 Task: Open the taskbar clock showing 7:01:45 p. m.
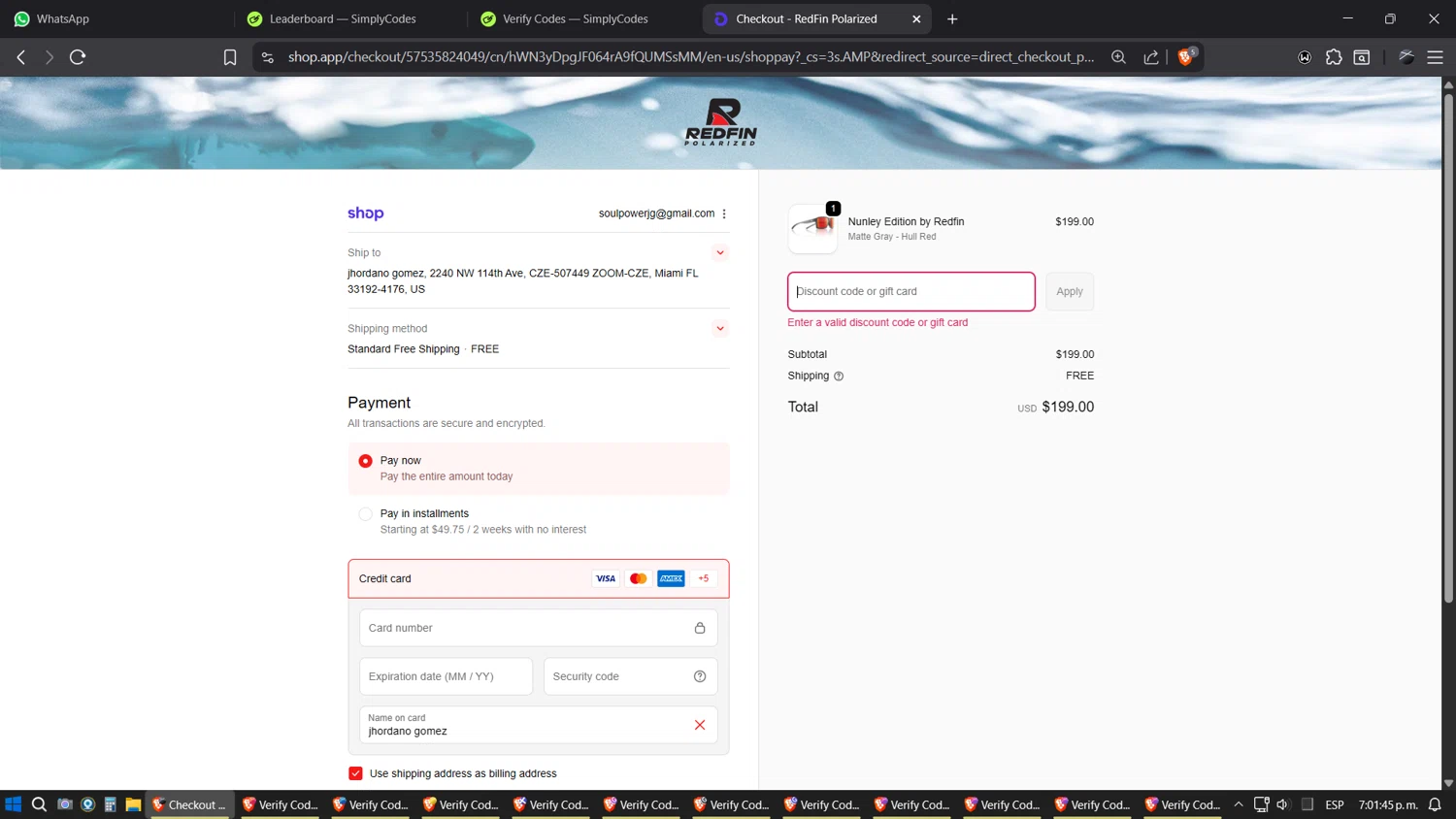[x=1388, y=804]
